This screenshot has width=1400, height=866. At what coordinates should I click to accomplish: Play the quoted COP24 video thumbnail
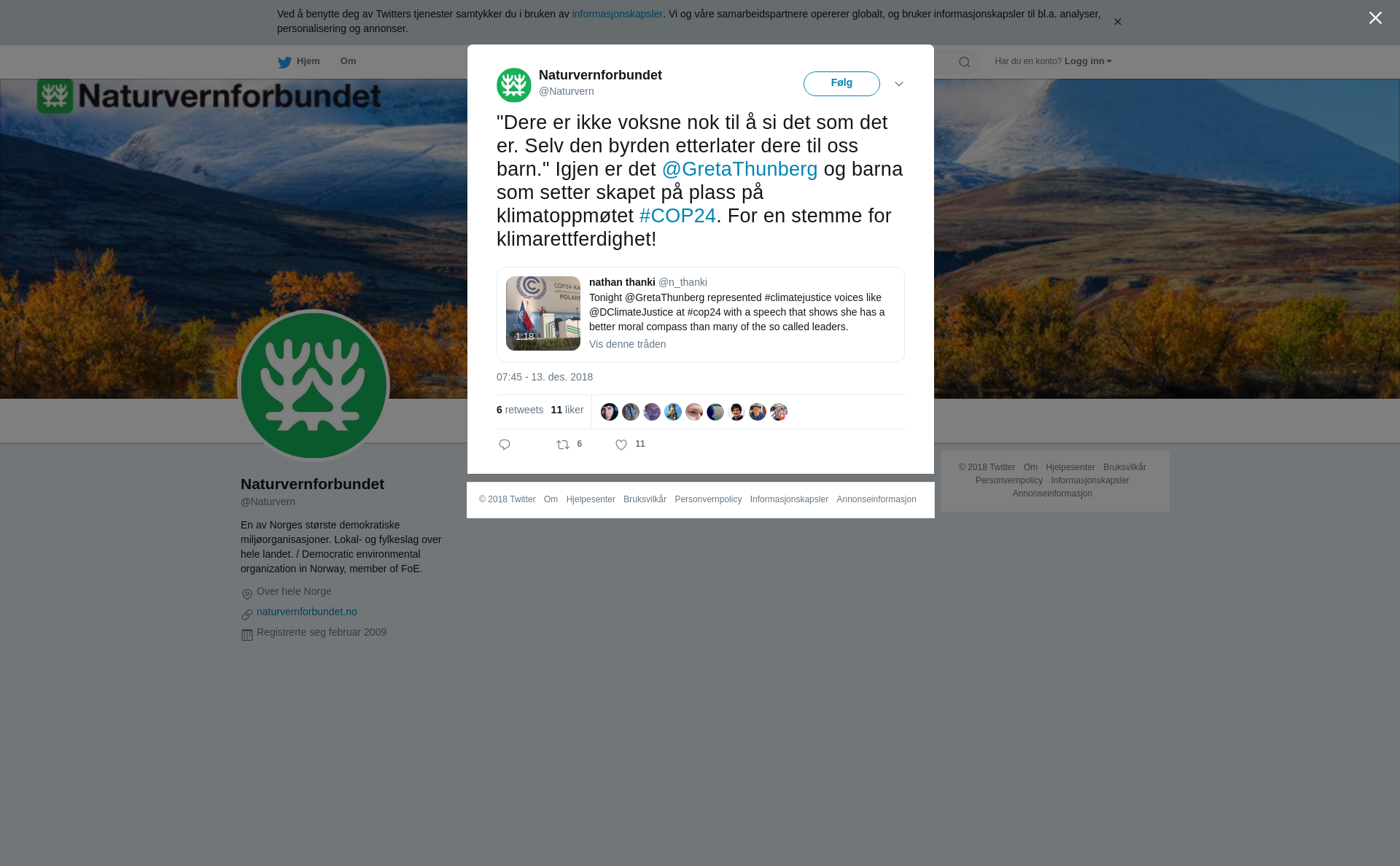pos(543,313)
